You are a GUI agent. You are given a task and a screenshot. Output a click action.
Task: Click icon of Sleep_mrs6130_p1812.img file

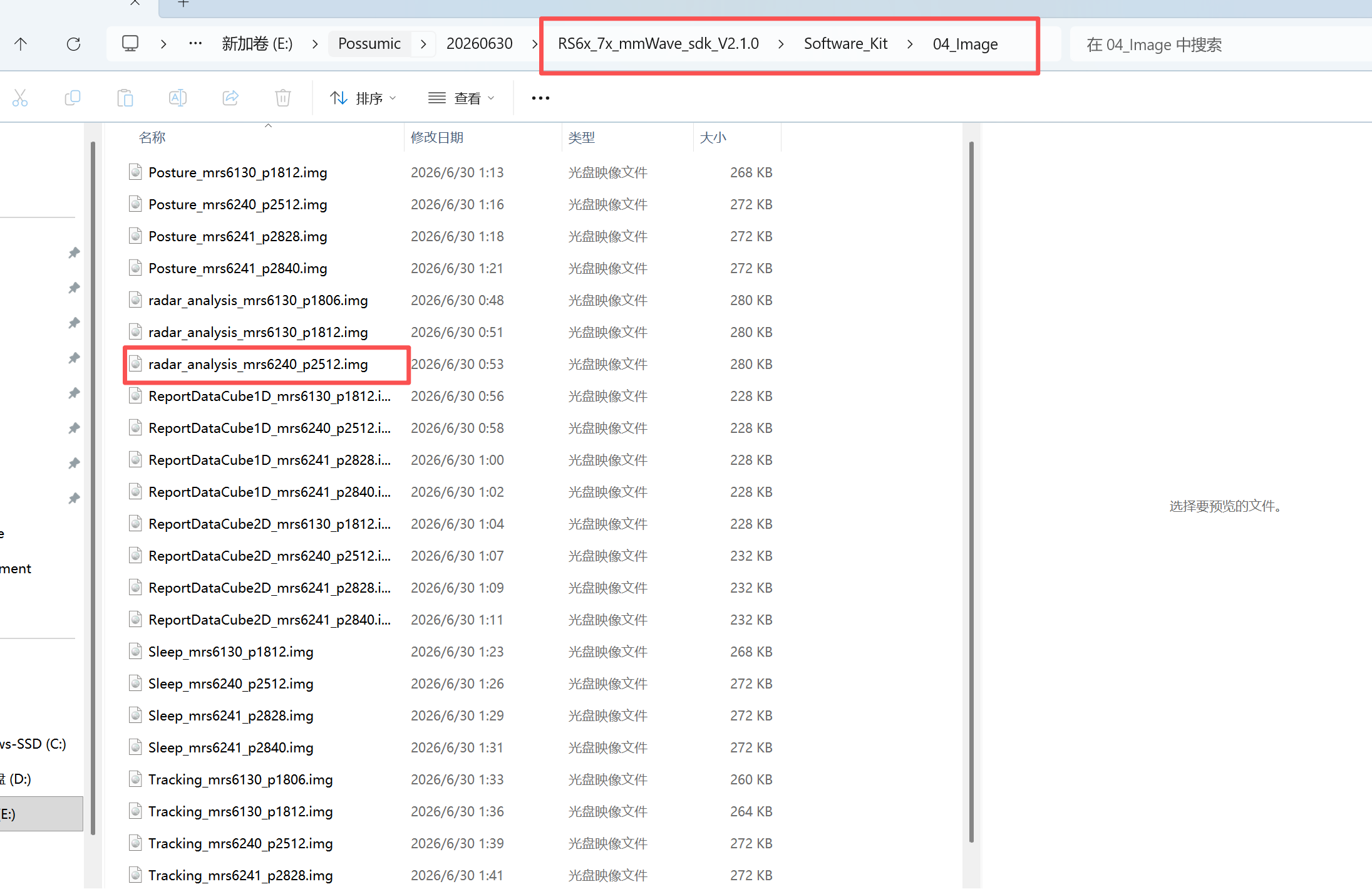coord(135,651)
